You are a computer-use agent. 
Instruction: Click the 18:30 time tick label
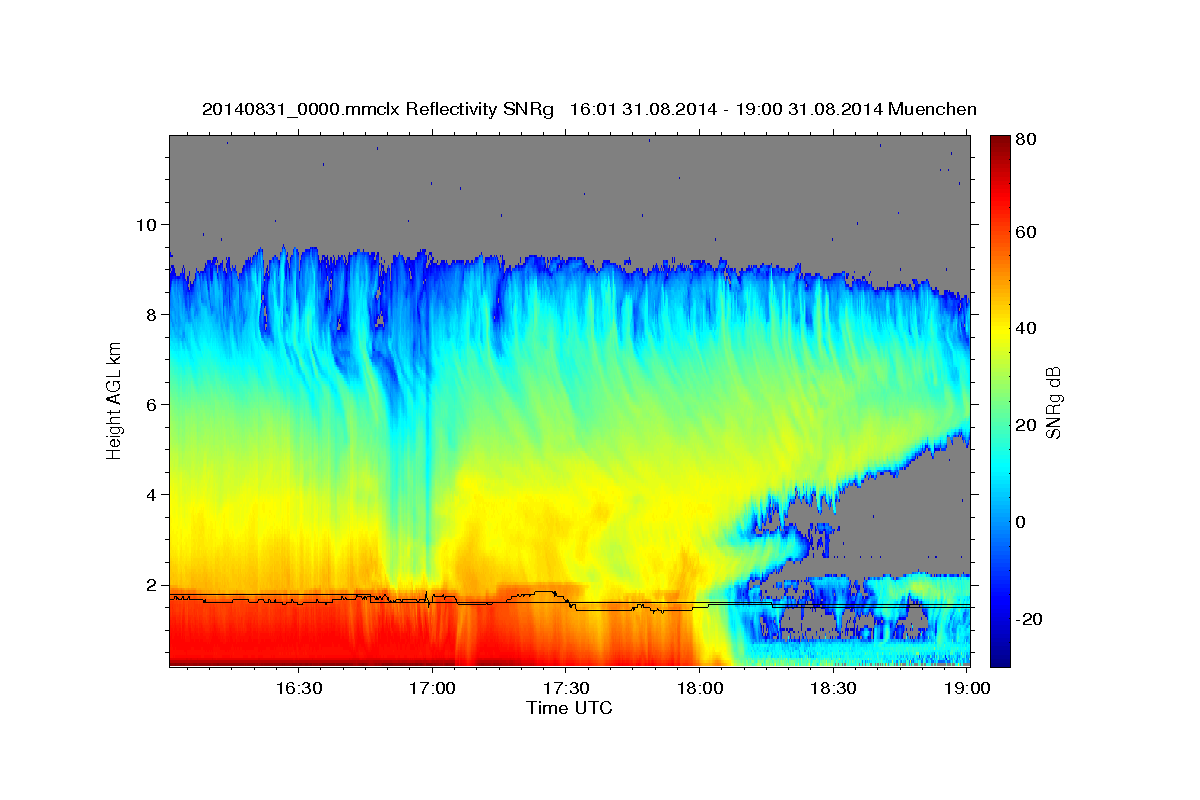(833, 688)
